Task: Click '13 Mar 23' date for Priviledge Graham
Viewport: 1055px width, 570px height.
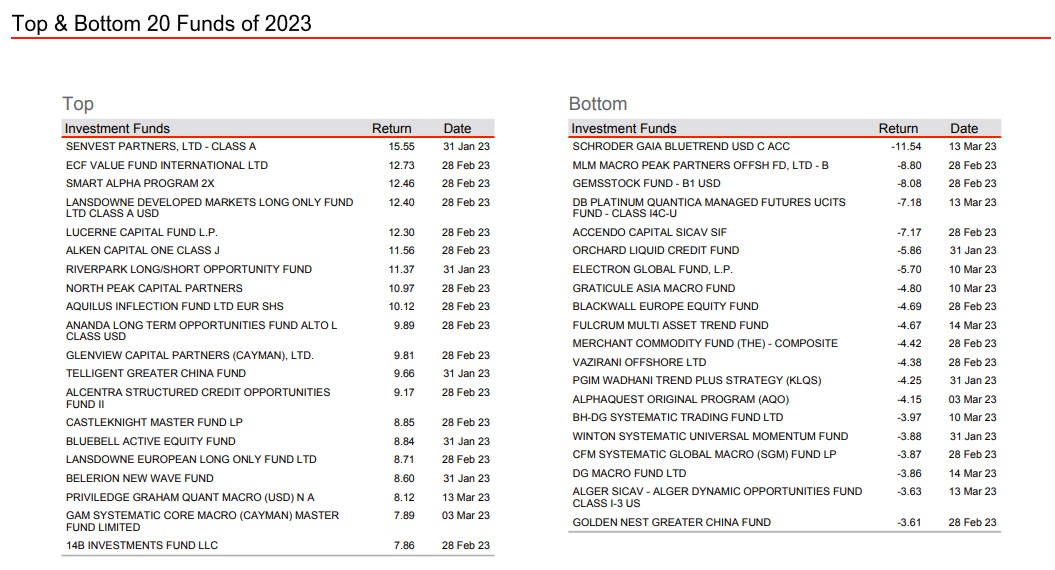Action: (x=466, y=497)
